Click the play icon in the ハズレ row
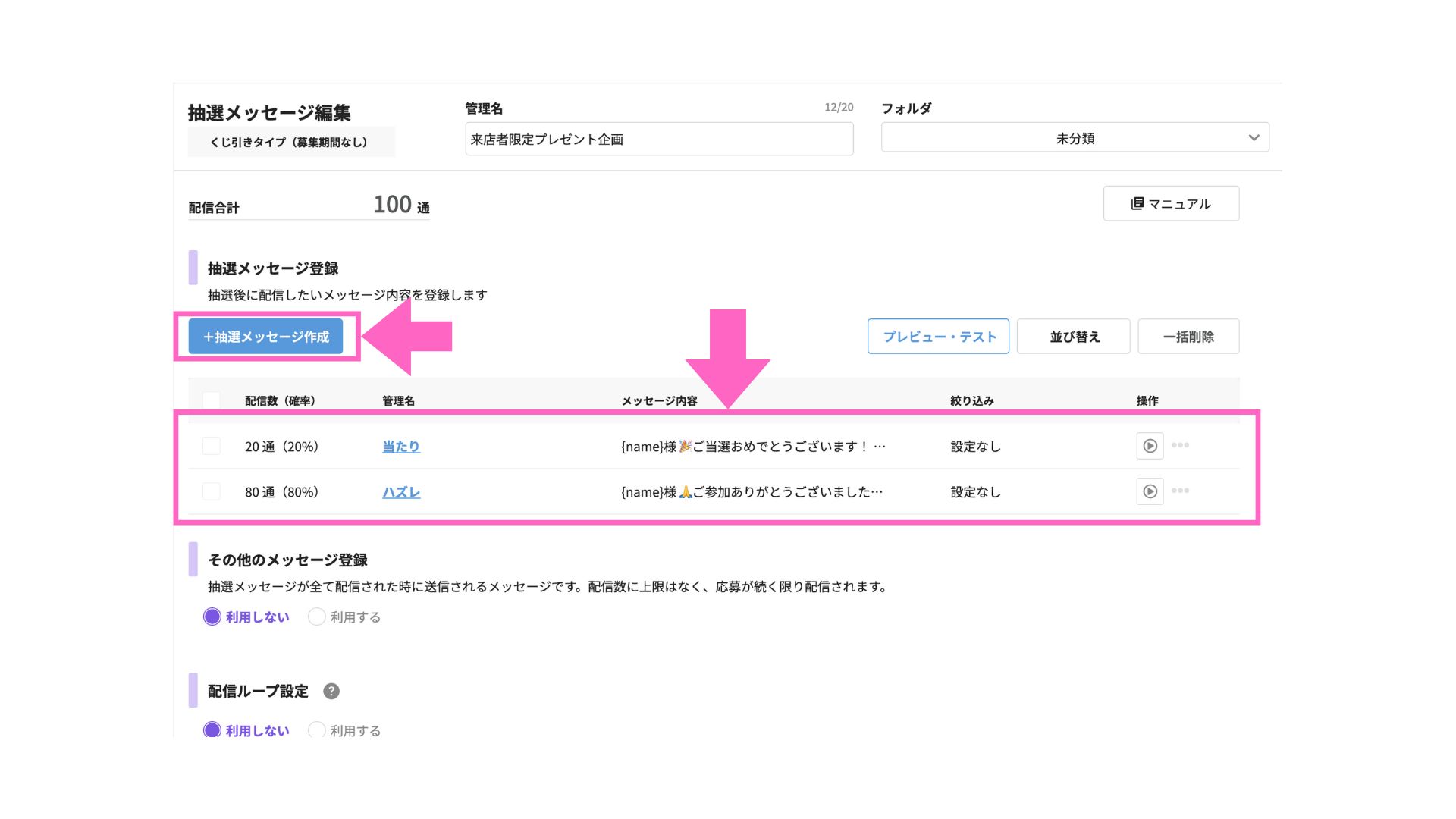This screenshot has width=1456, height=819. point(1150,491)
